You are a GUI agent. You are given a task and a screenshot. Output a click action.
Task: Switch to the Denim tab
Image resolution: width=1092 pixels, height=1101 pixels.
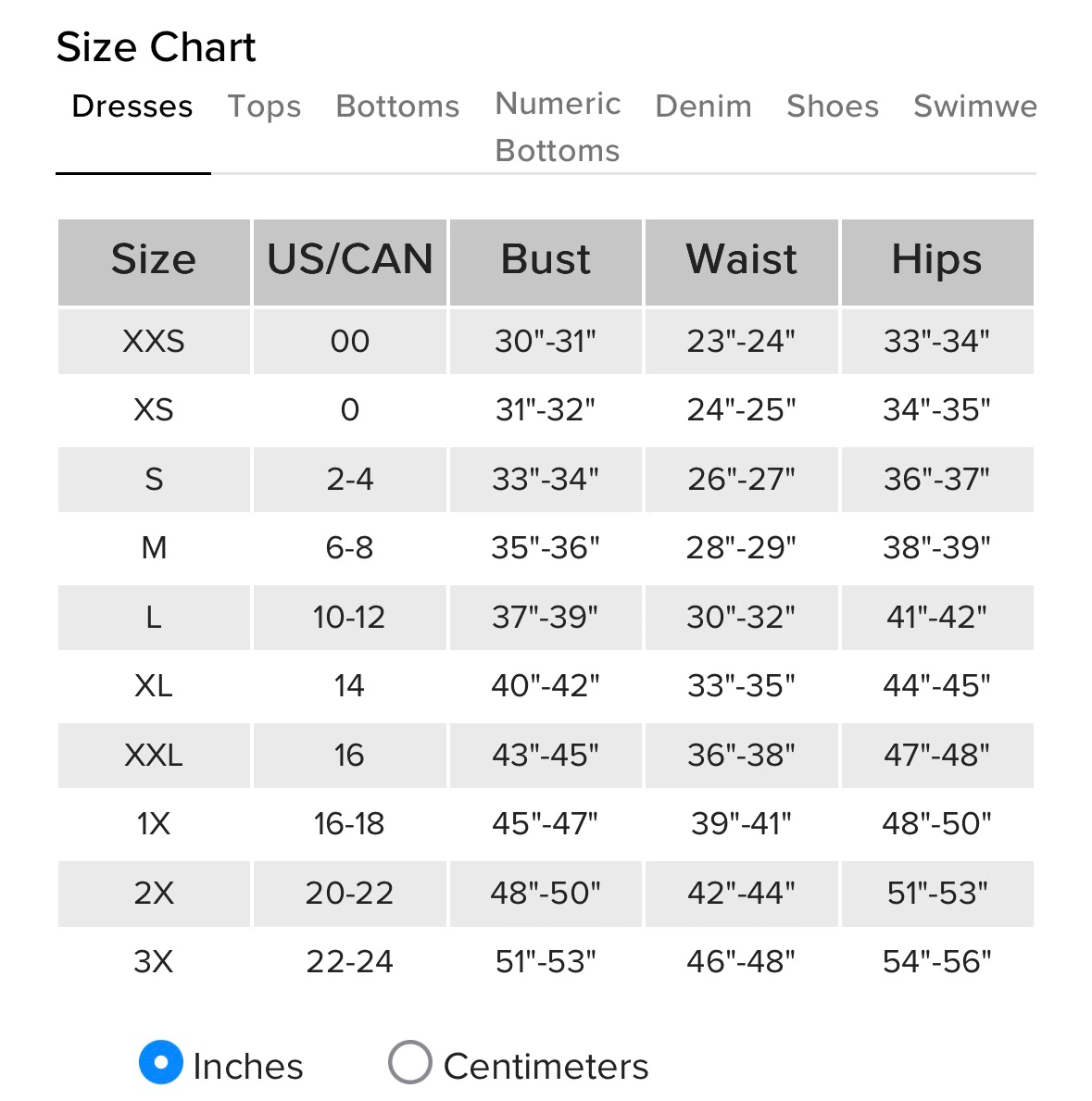click(704, 106)
